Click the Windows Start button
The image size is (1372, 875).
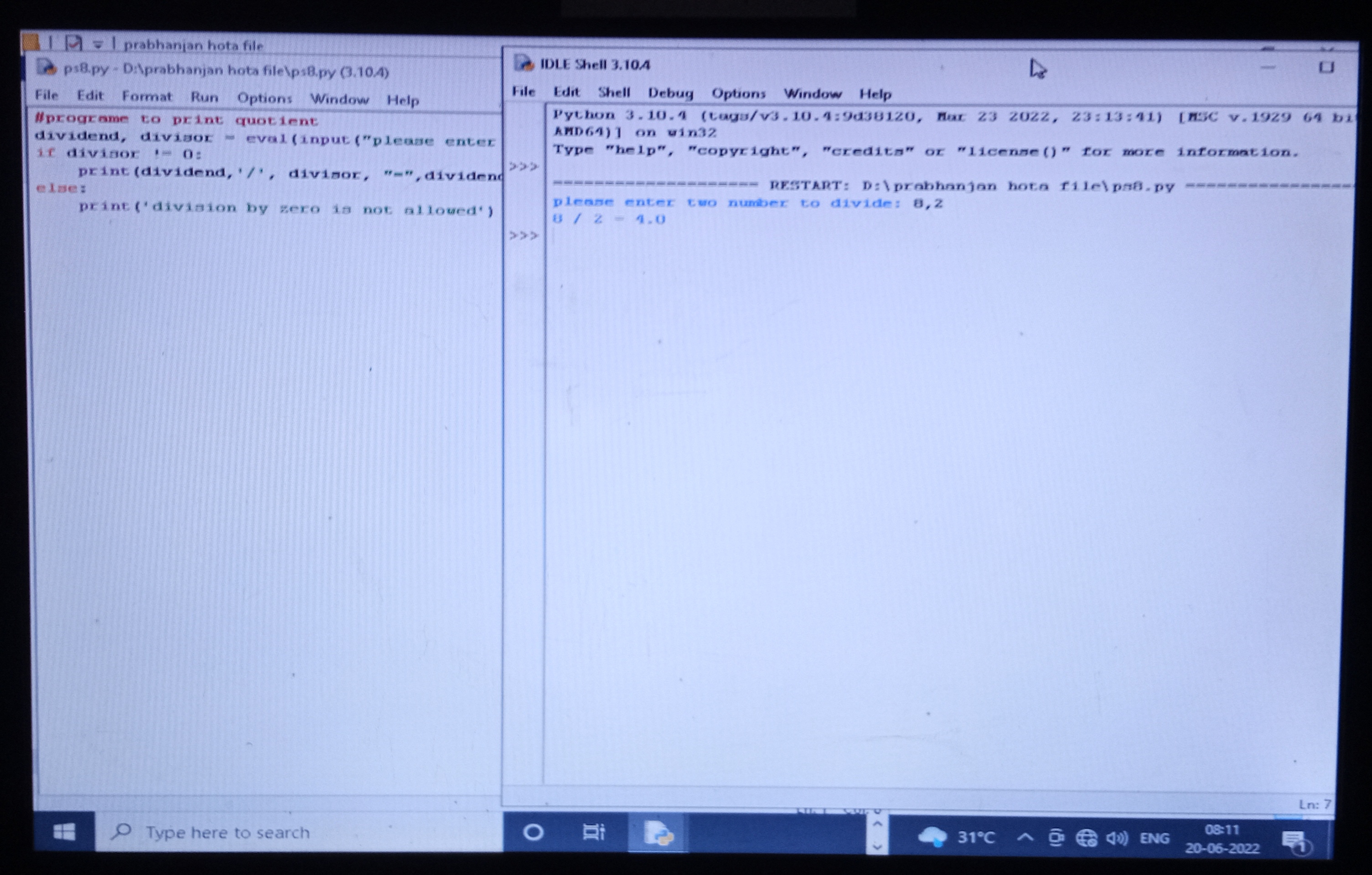pos(64,832)
